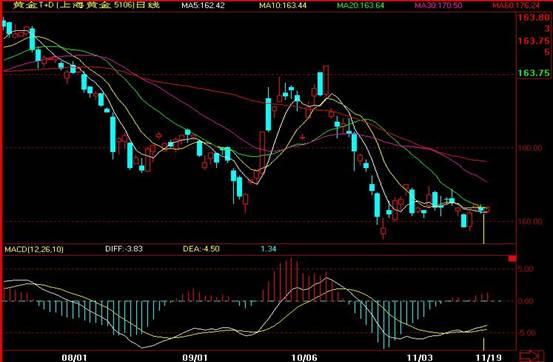Click the 160.00 price level on right axis
The height and width of the screenshot is (362, 553).
530,221
